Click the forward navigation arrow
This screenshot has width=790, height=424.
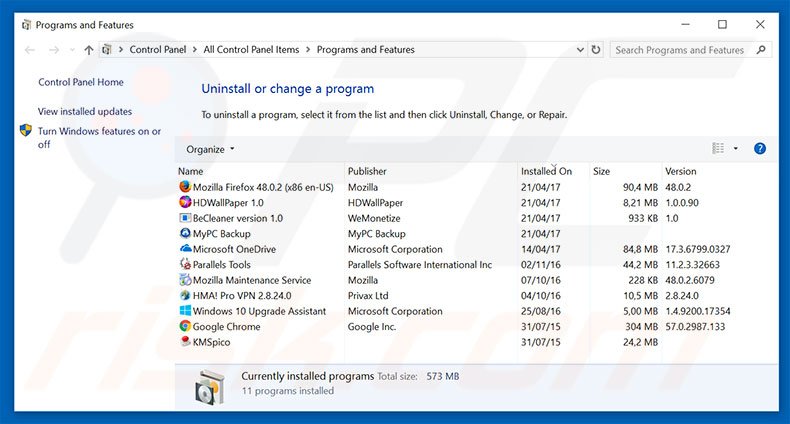pyautogui.click(x=54, y=50)
